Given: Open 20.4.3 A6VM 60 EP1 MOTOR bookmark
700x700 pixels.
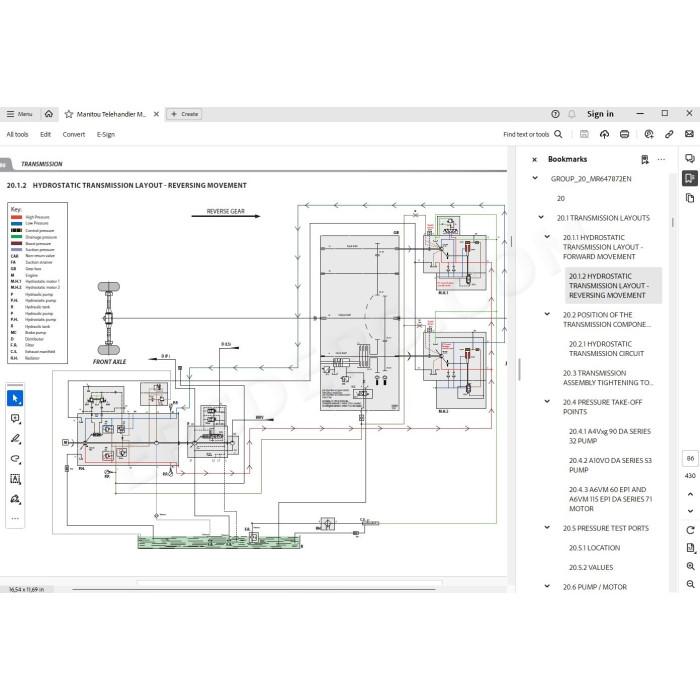Looking at the screenshot, I should (610, 499).
